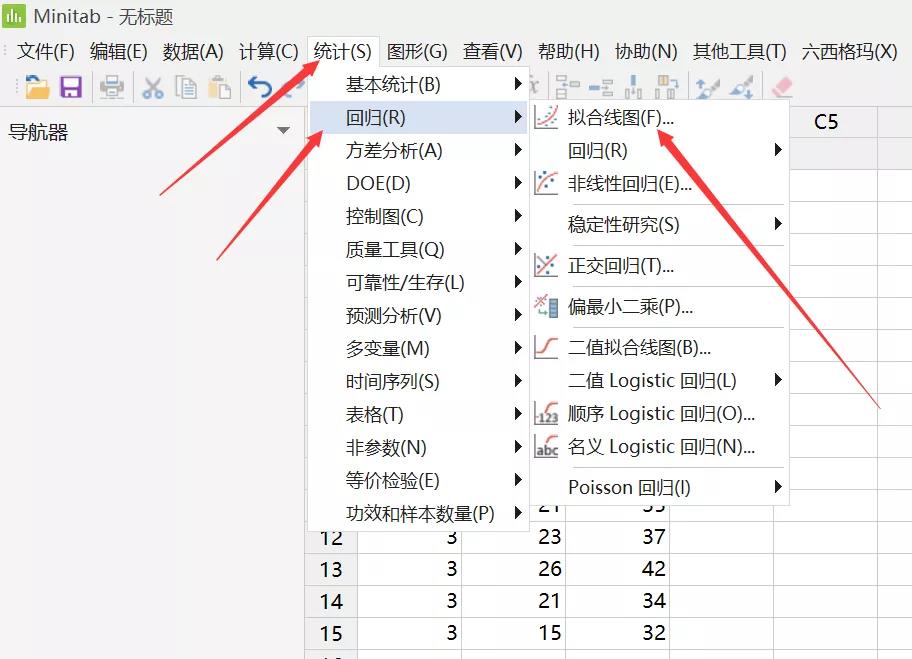912x659 pixels.
Task: Click the orthogonal regression icon
Action: click(x=546, y=265)
